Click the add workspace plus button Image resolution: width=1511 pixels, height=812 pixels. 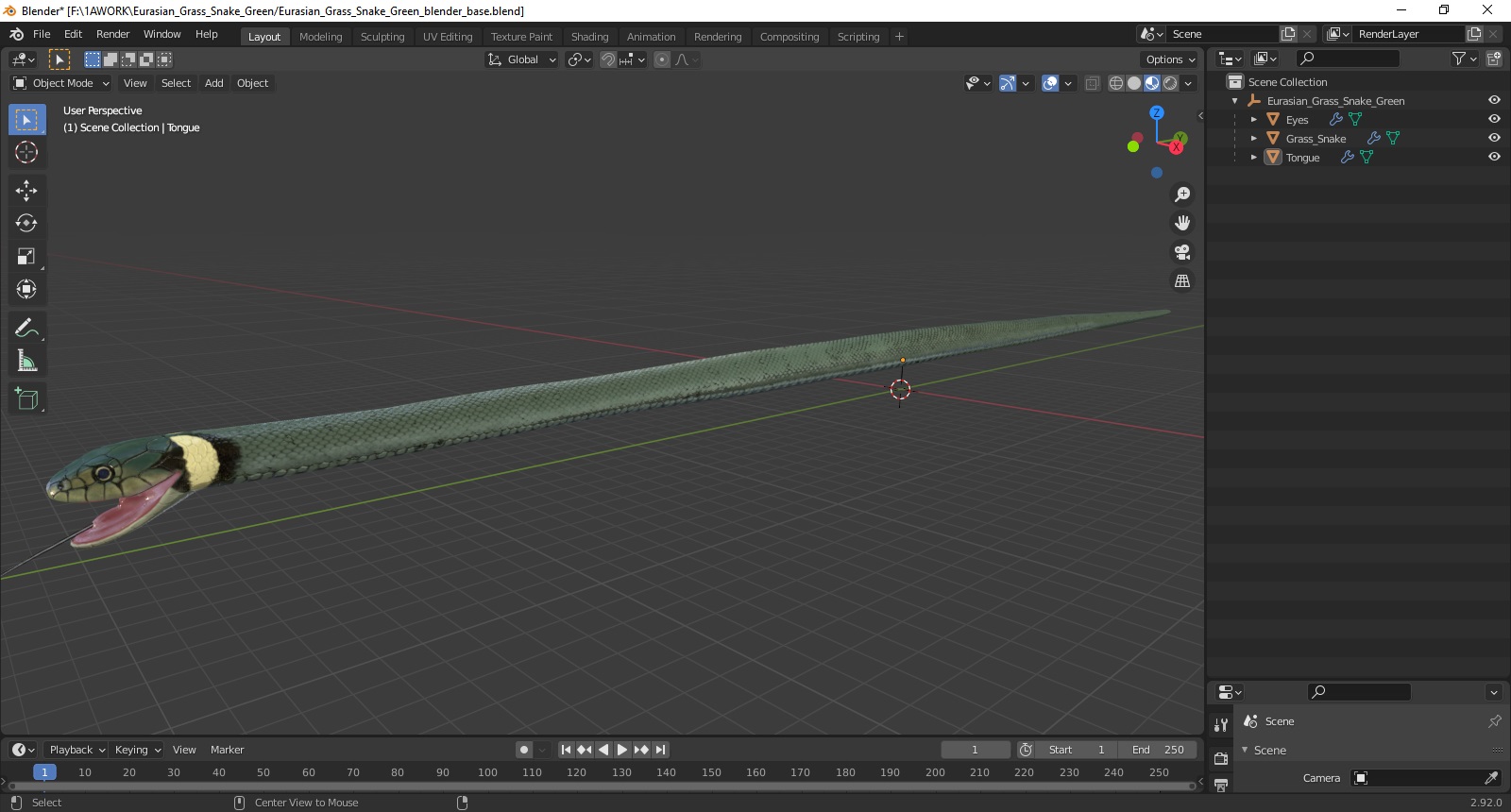point(899,36)
